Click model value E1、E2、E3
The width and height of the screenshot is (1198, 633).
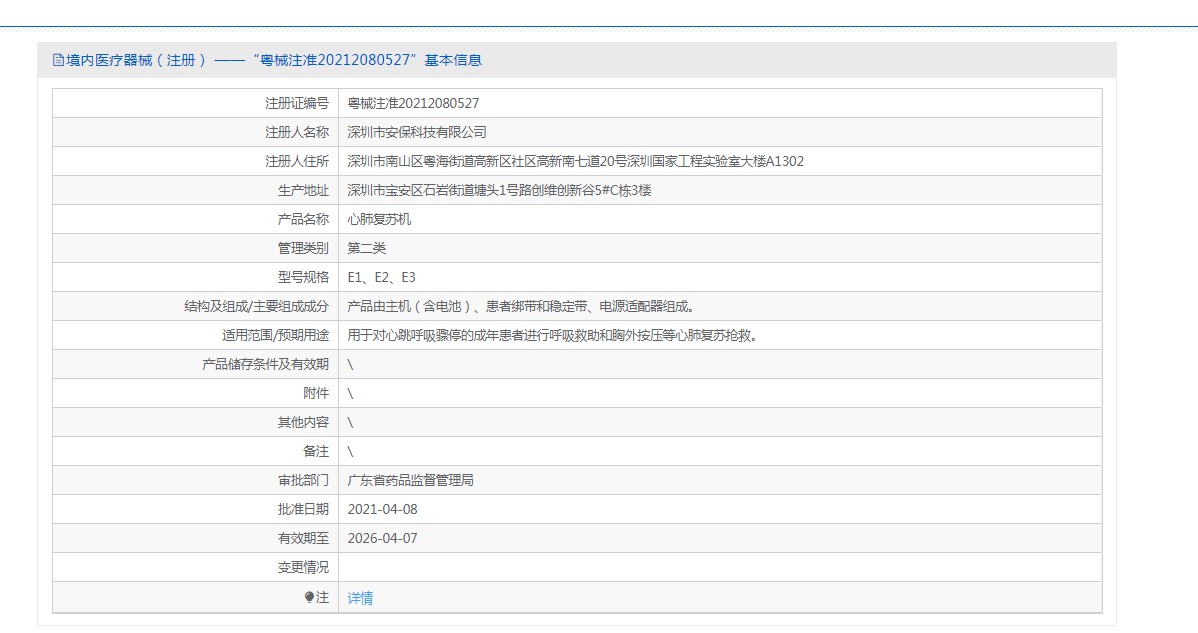[x=381, y=277]
